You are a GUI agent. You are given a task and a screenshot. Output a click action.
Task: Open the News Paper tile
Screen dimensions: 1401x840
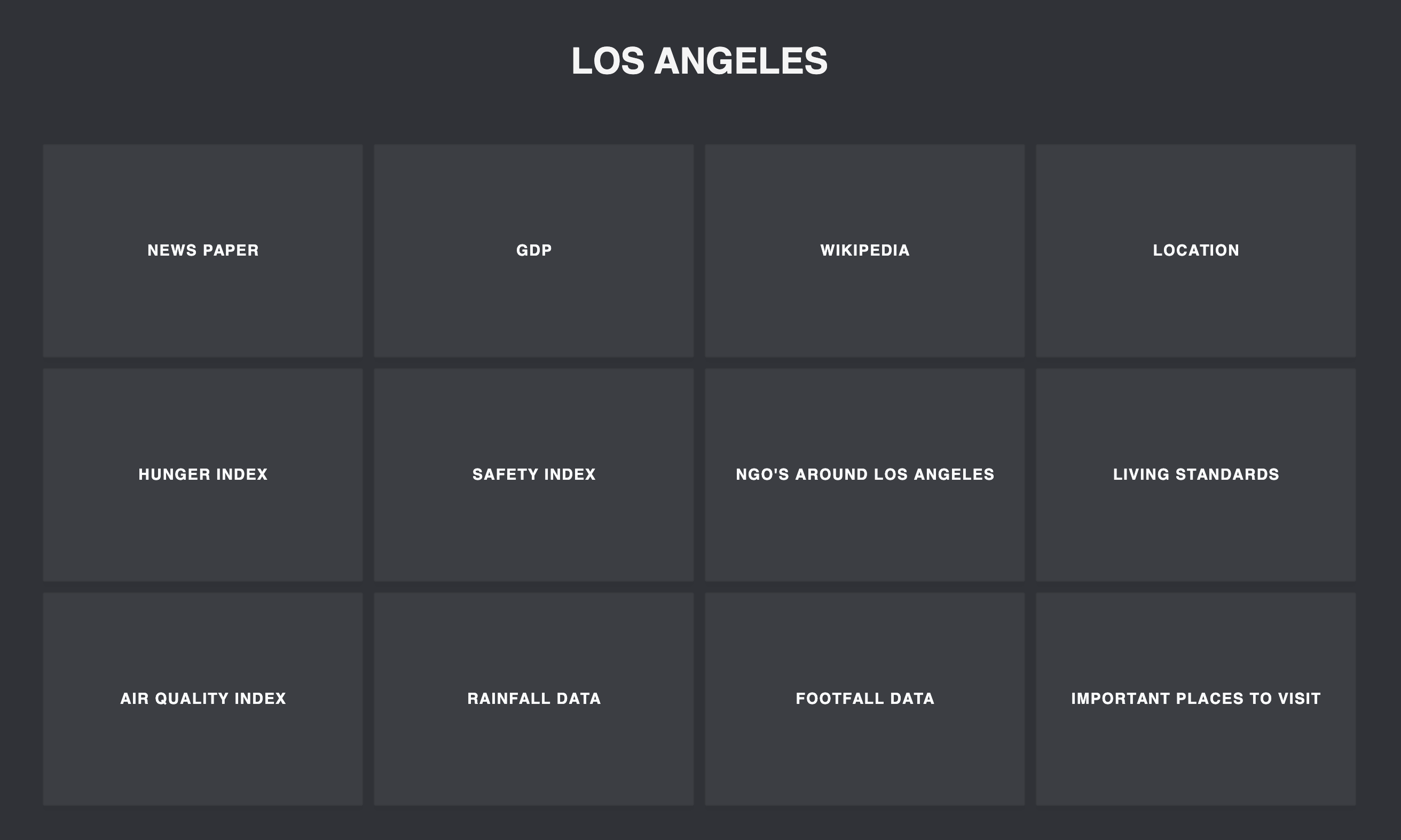click(x=203, y=250)
